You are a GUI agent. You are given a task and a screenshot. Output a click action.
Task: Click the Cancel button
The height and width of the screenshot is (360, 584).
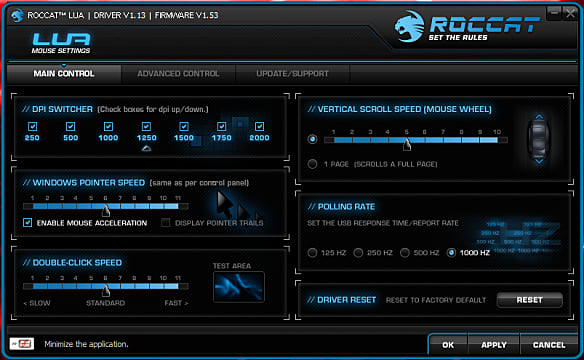click(x=549, y=345)
